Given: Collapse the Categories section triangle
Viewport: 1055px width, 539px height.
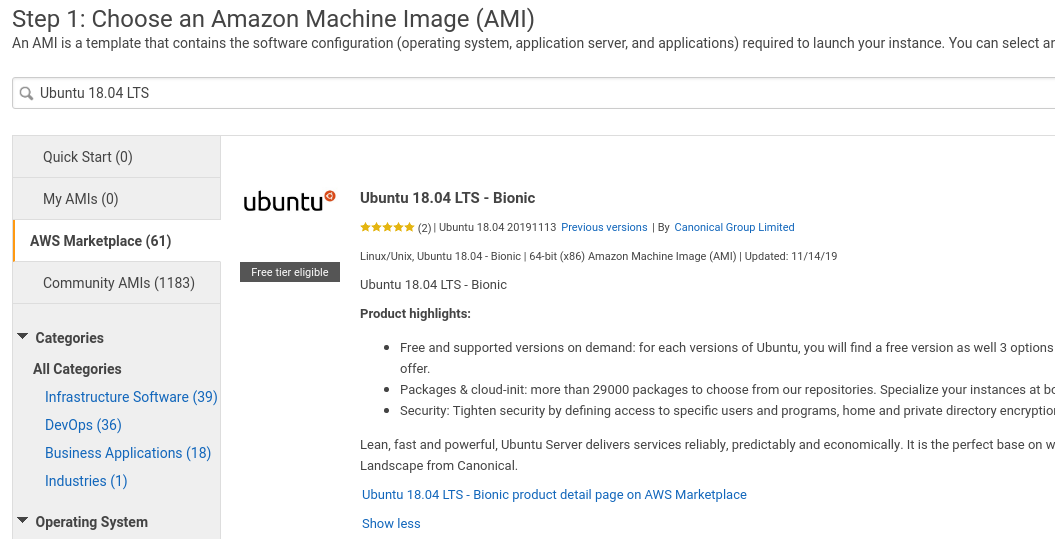Looking at the screenshot, I should point(23,336).
